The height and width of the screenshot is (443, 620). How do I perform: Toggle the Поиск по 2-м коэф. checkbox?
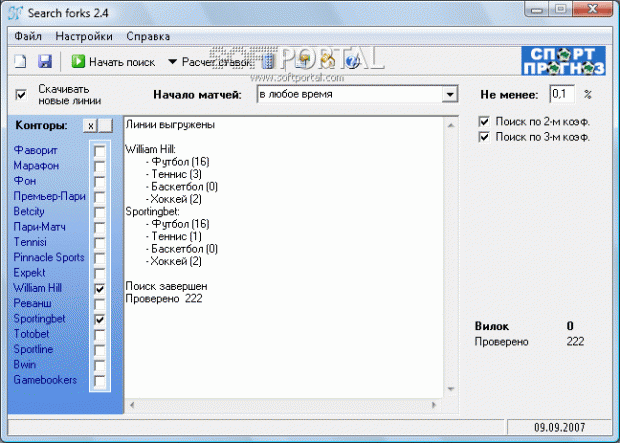click(x=484, y=121)
